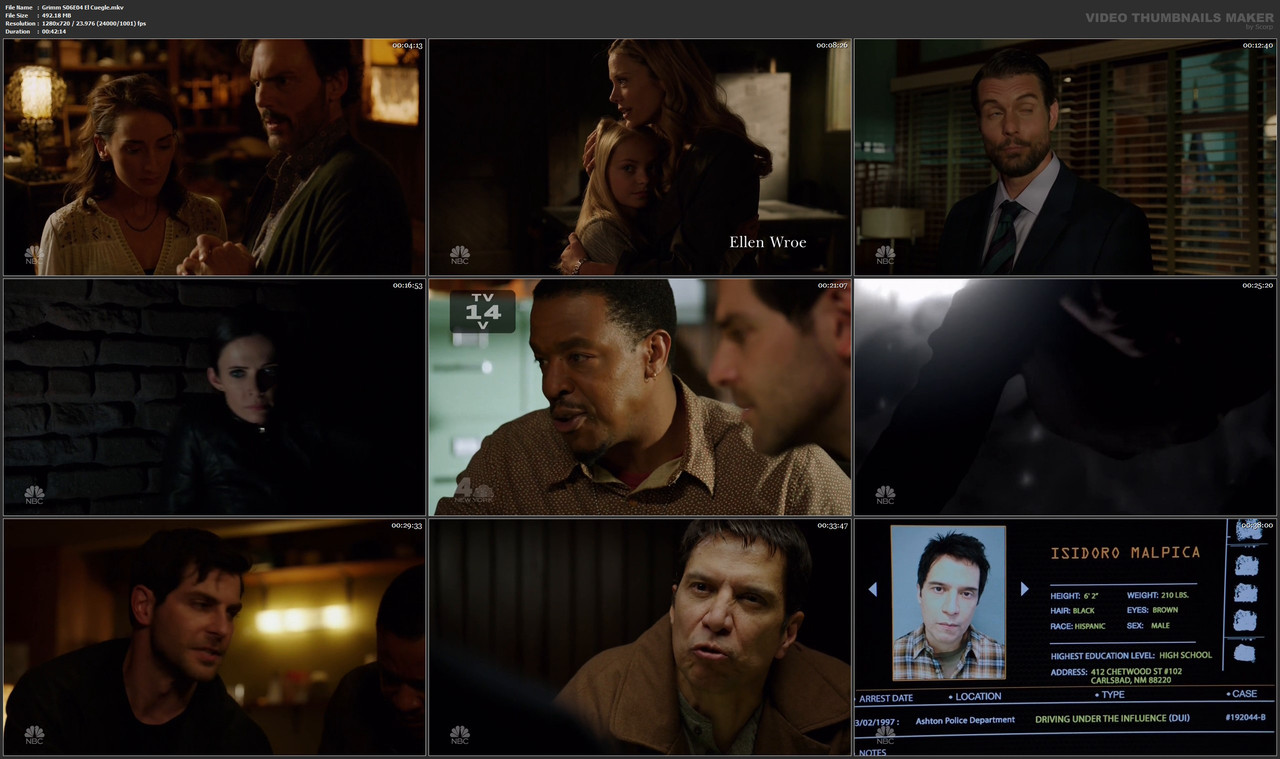The width and height of the screenshot is (1280, 759).
Task: Click the left navigation arrow on Malpica's record
Action: coord(871,589)
